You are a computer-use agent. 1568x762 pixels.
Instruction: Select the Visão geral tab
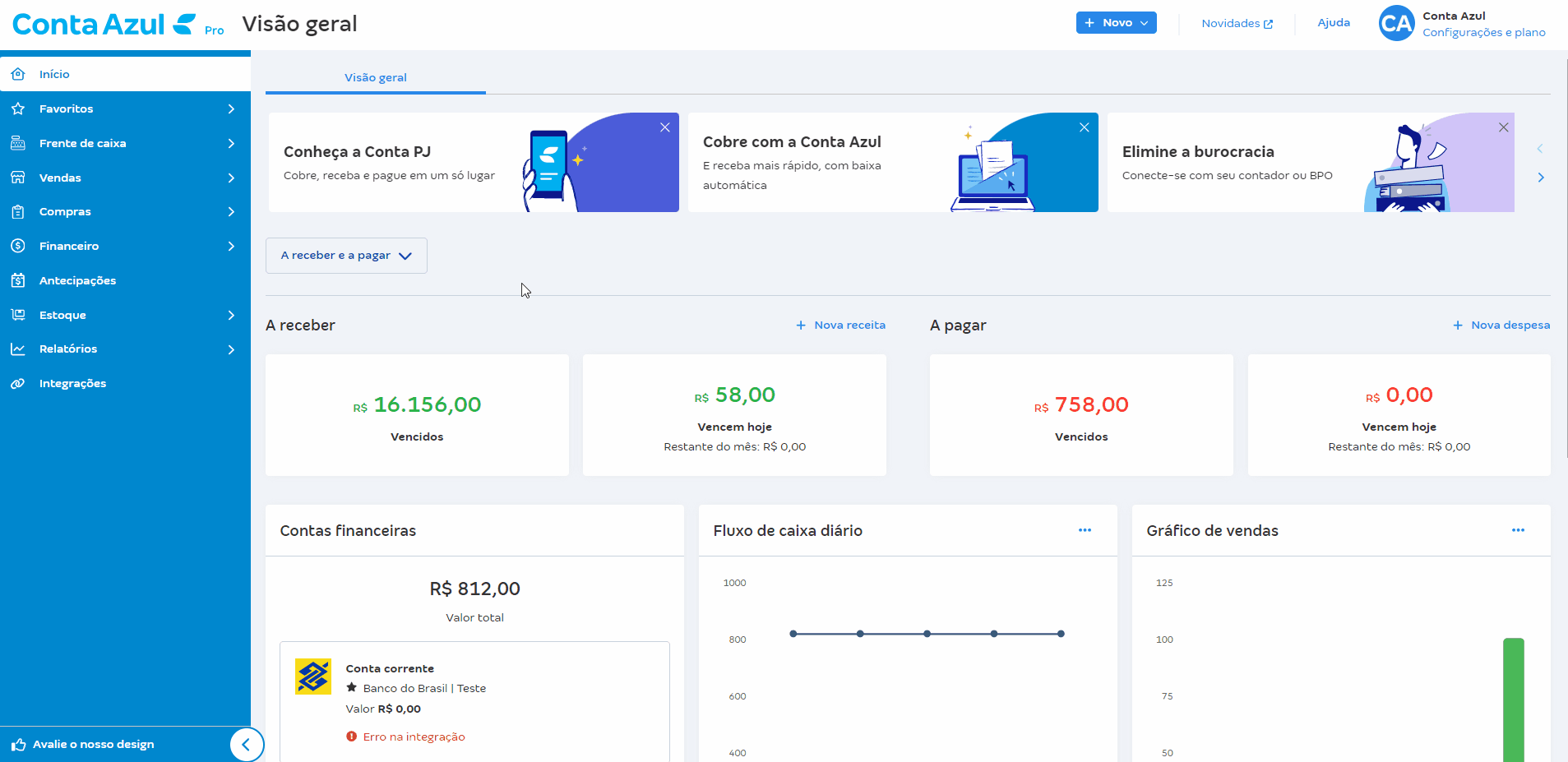[376, 77]
